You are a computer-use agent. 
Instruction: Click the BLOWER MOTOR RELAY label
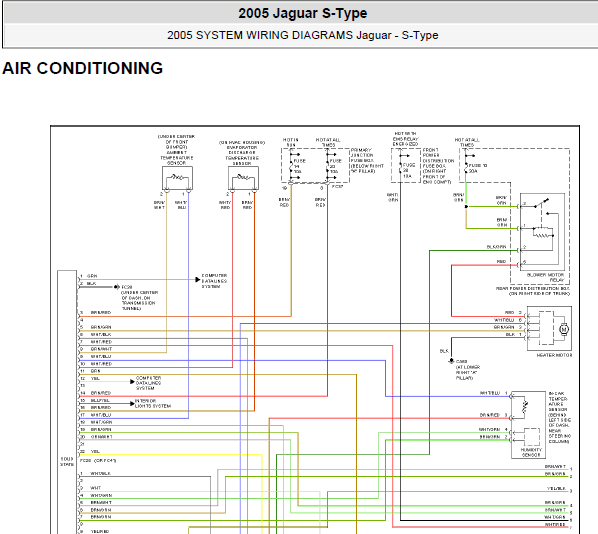pyautogui.click(x=545, y=277)
